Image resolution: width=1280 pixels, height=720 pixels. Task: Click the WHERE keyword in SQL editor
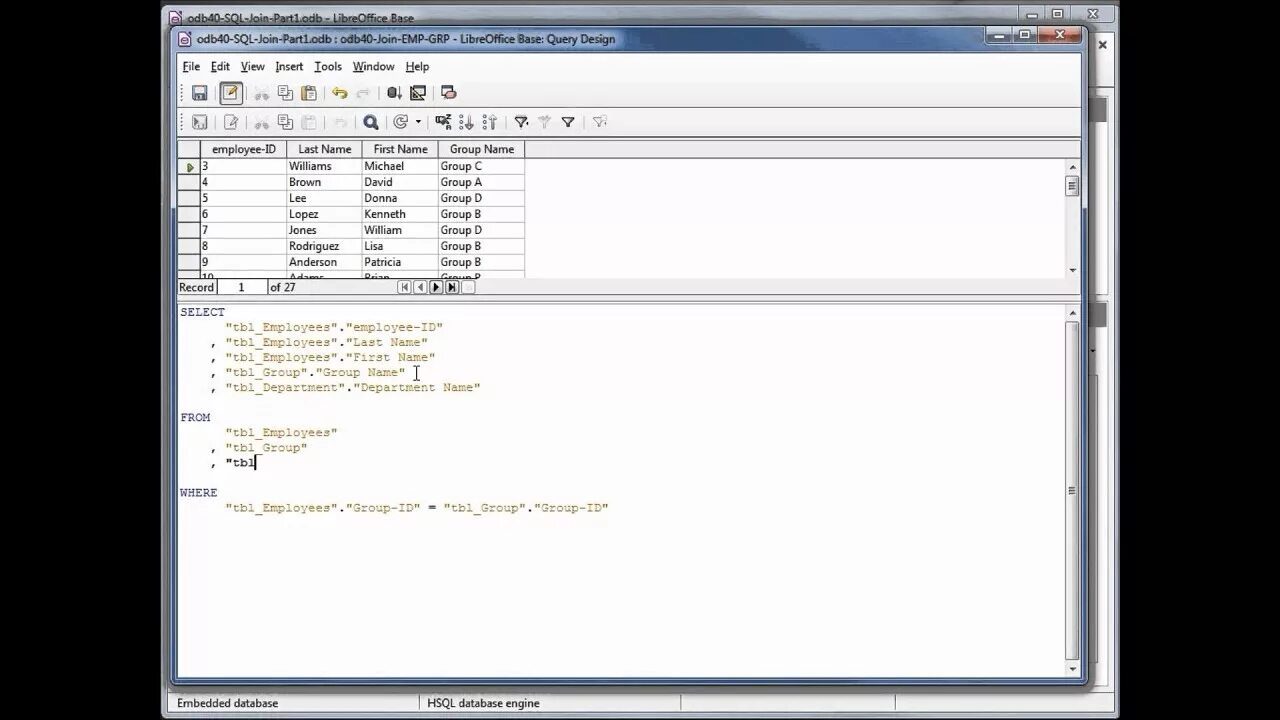[199, 492]
